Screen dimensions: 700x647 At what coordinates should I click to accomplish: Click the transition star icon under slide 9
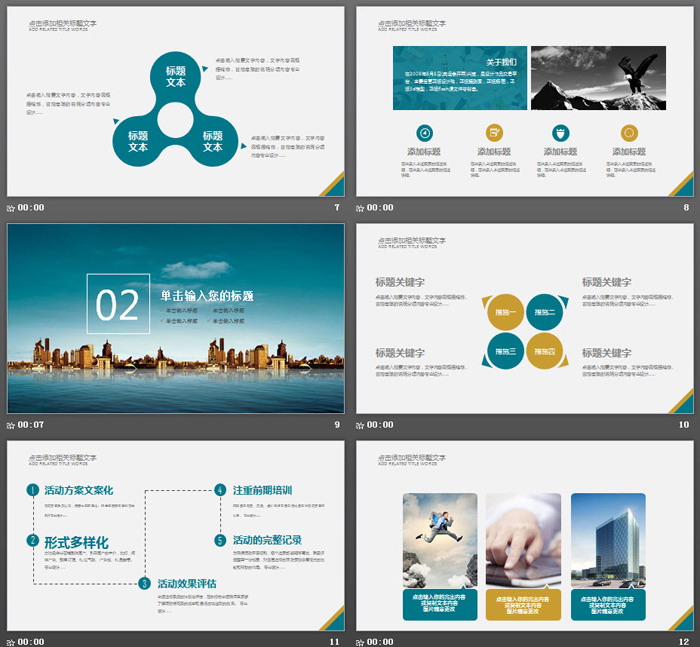[x=11, y=424]
